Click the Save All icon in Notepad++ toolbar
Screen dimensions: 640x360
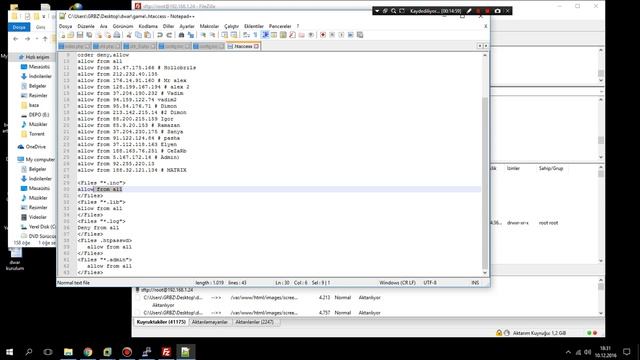(89, 35)
